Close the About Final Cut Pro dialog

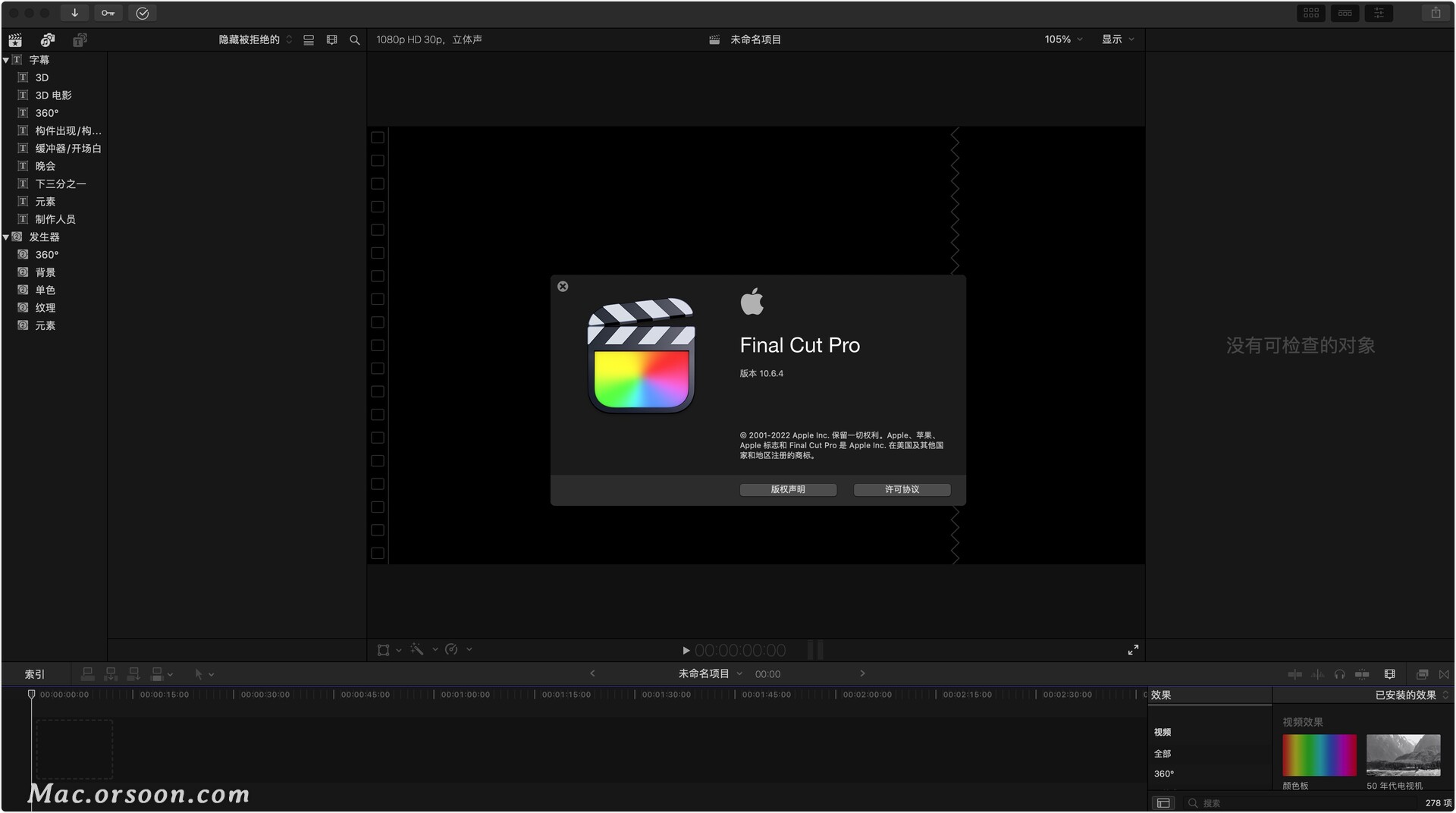coord(563,287)
